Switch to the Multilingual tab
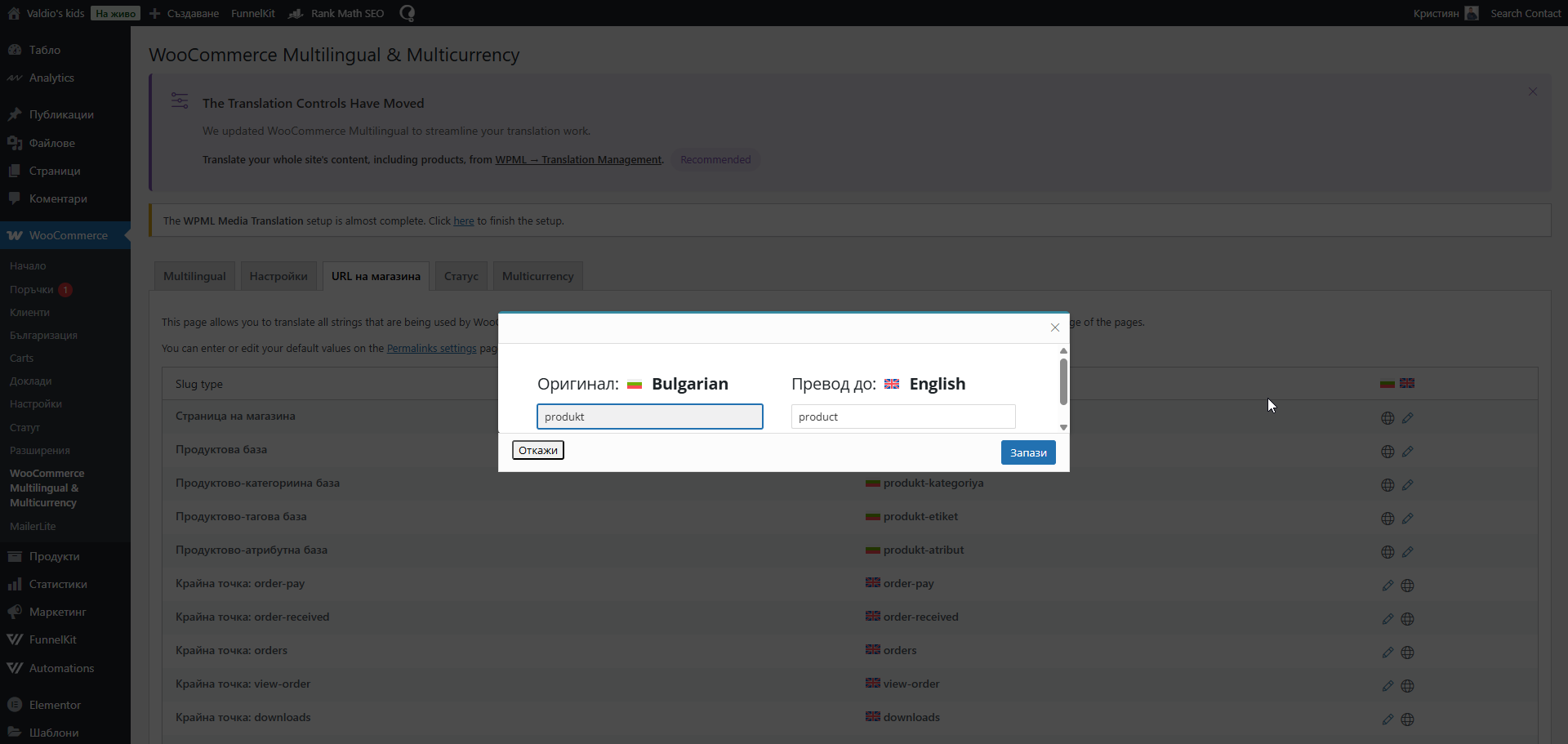 [194, 276]
